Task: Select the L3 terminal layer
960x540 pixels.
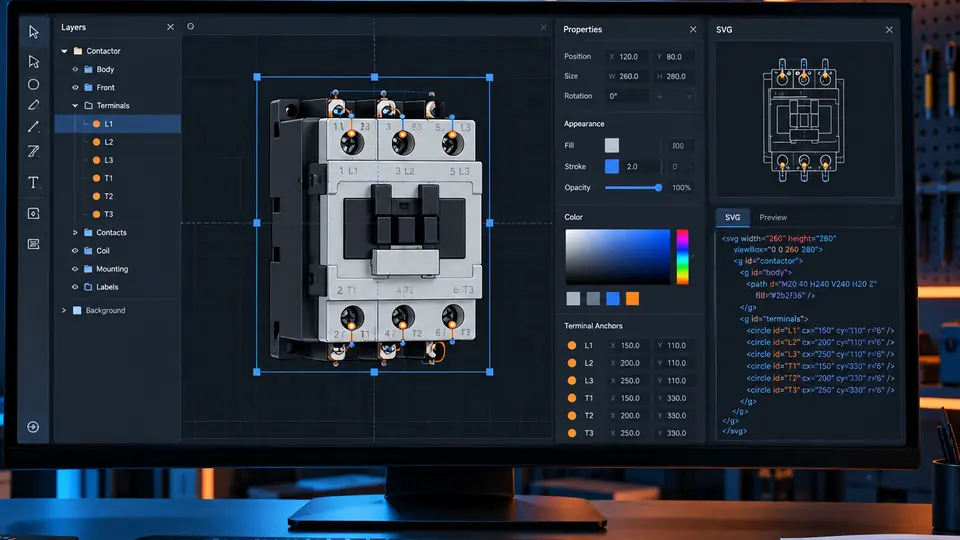Action: point(118,160)
